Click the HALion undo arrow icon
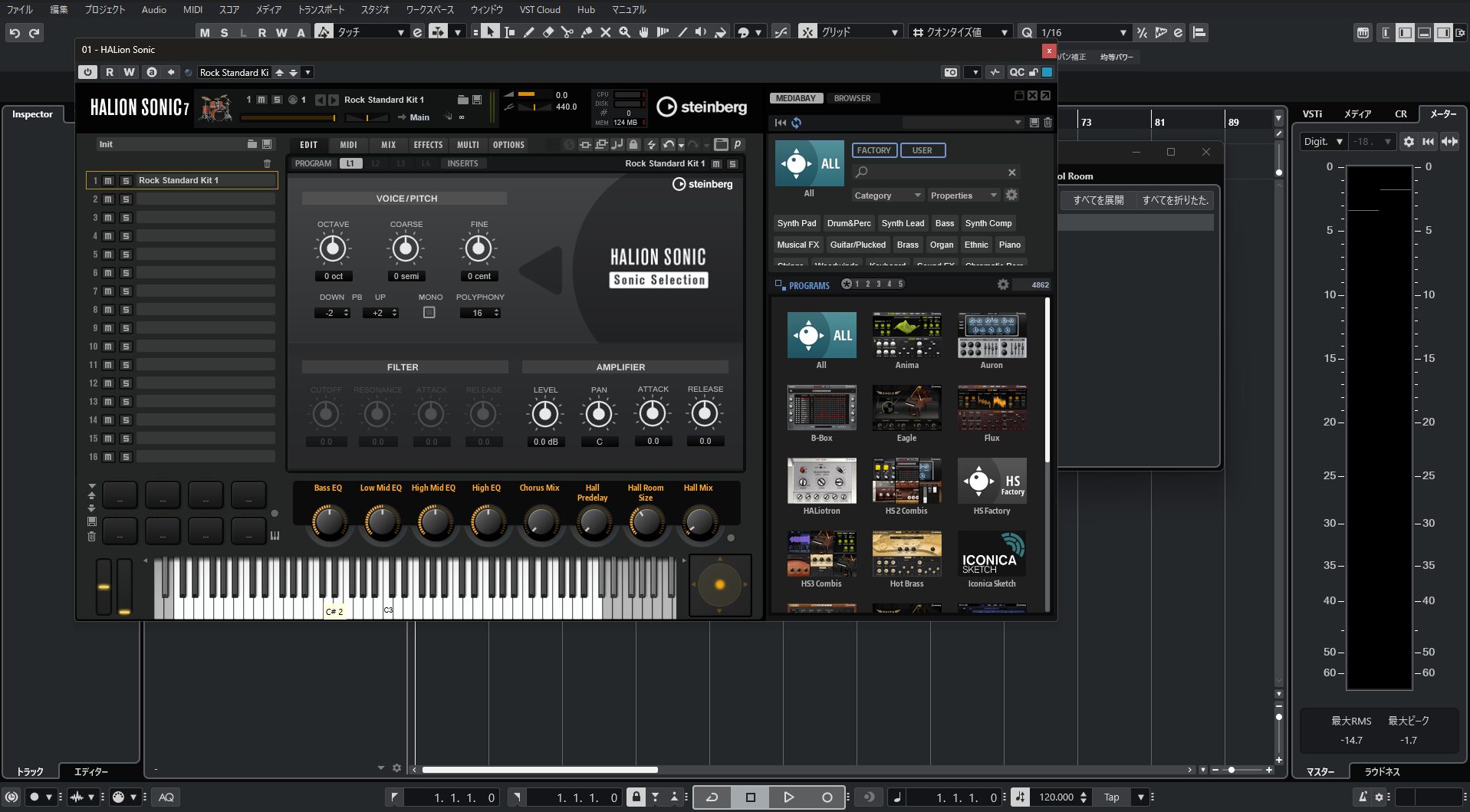 [x=669, y=144]
